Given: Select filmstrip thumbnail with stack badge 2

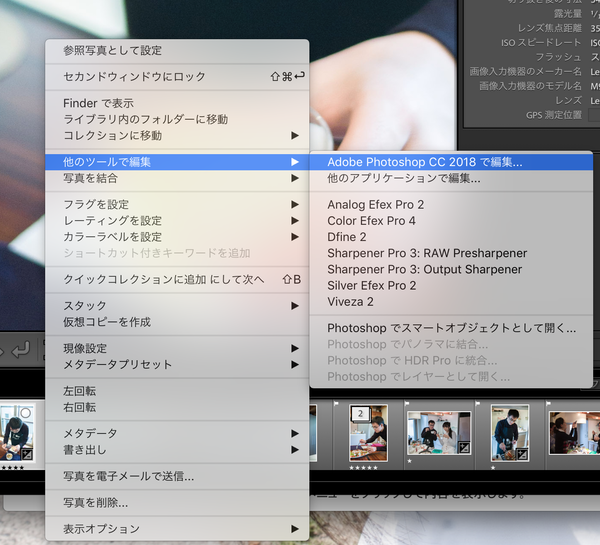Looking at the screenshot, I should tap(368, 433).
